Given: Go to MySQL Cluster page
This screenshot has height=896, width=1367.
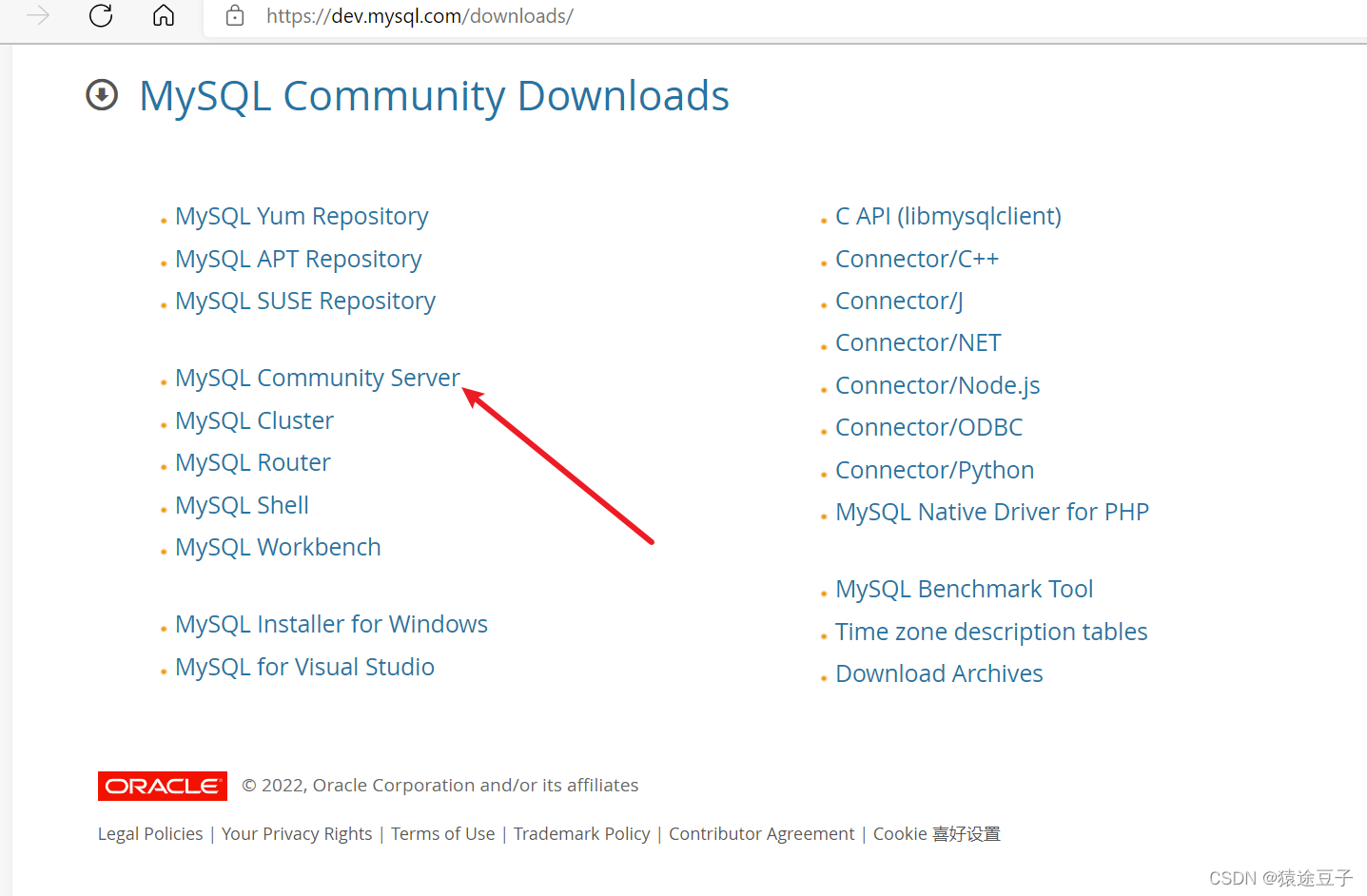Looking at the screenshot, I should coord(254,420).
